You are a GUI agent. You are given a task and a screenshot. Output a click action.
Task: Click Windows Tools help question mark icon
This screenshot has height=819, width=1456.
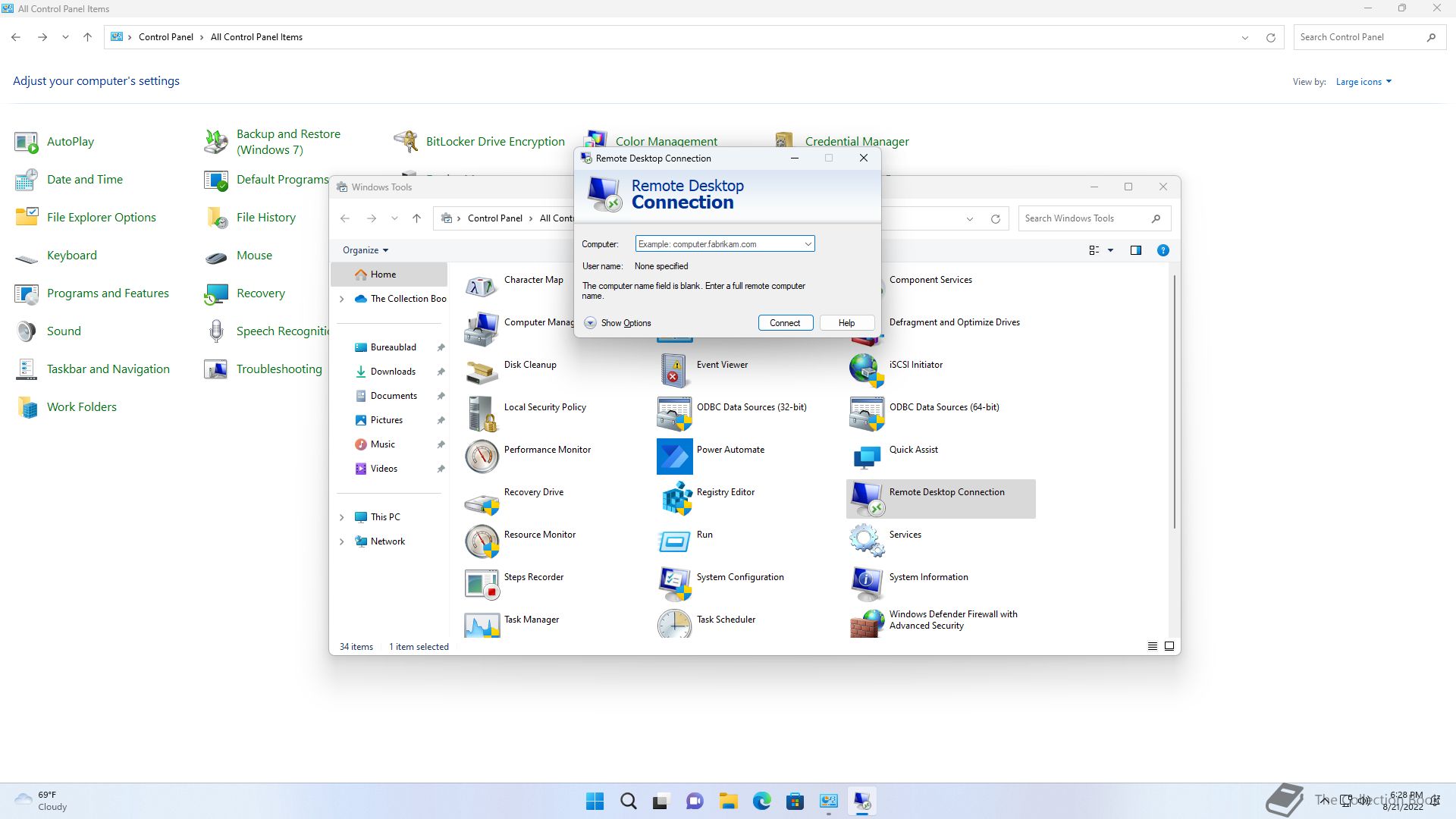click(x=1163, y=250)
